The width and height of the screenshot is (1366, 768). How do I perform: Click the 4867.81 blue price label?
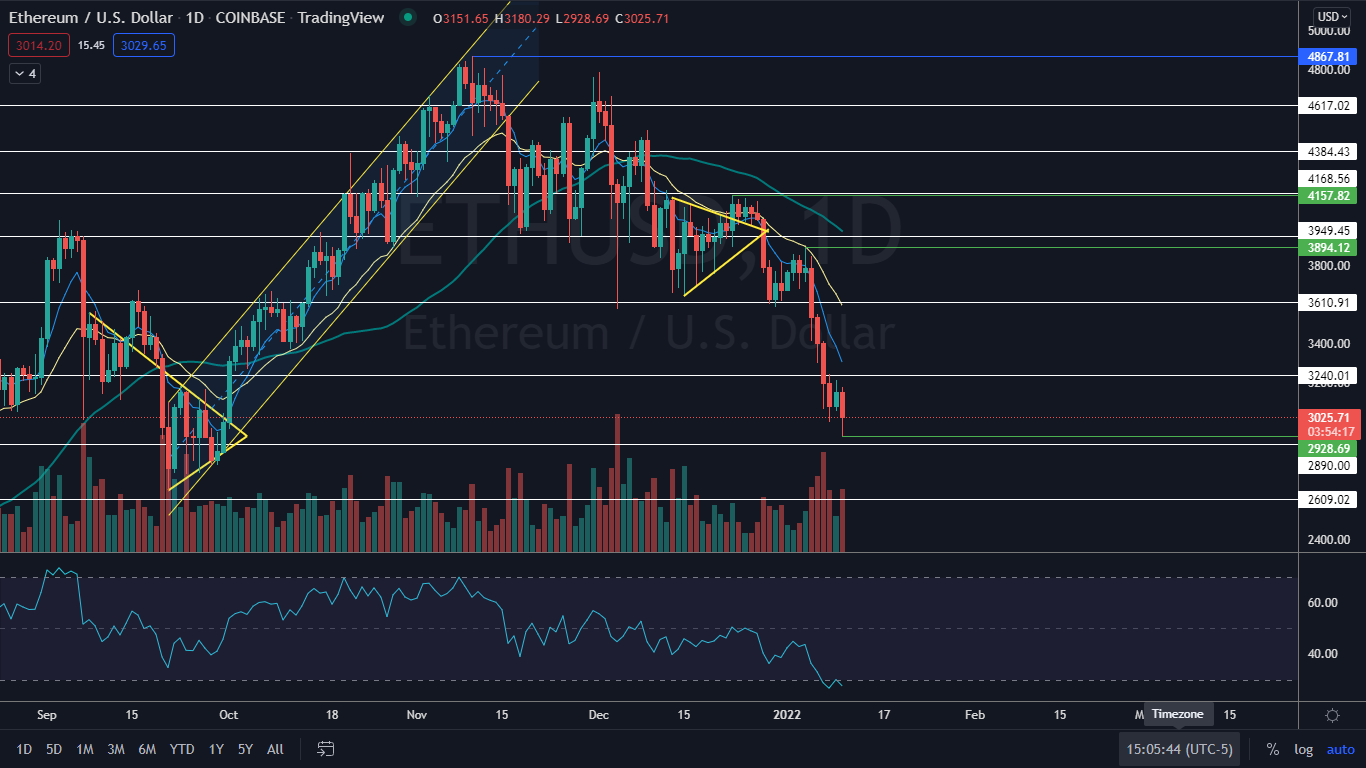click(1327, 57)
